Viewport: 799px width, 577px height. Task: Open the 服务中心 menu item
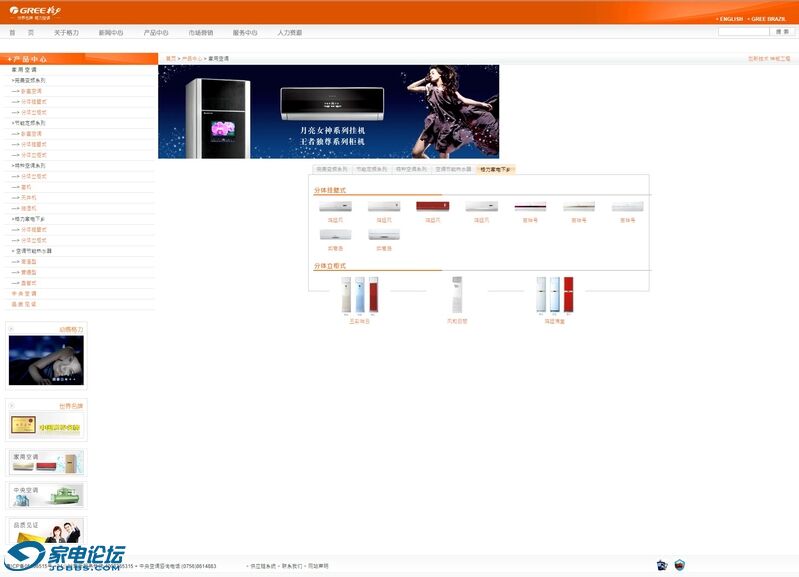tap(245, 33)
